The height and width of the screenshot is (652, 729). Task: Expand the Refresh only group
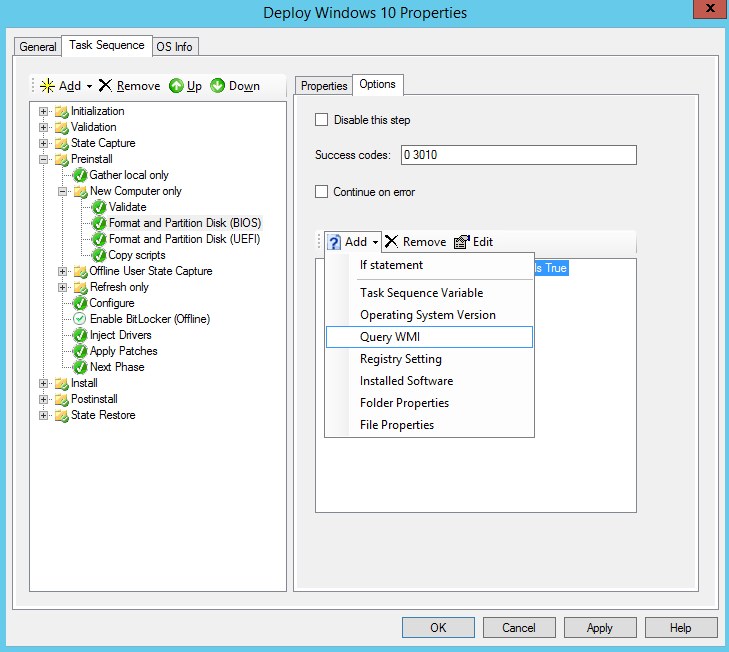pyautogui.click(x=62, y=287)
